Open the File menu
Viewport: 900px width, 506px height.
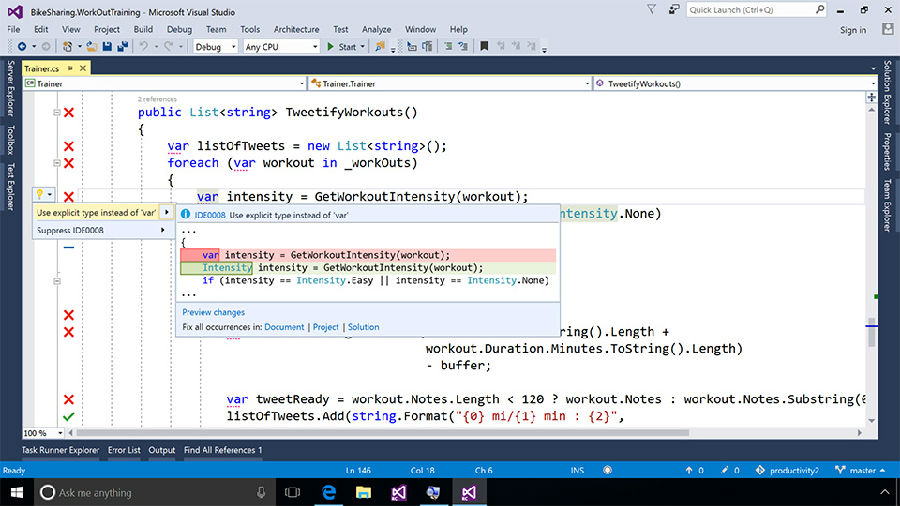coord(14,29)
